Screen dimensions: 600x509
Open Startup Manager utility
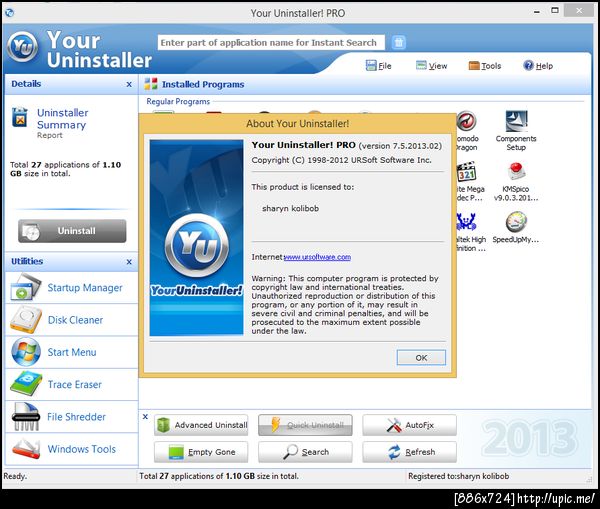pyautogui.click(x=72, y=287)
